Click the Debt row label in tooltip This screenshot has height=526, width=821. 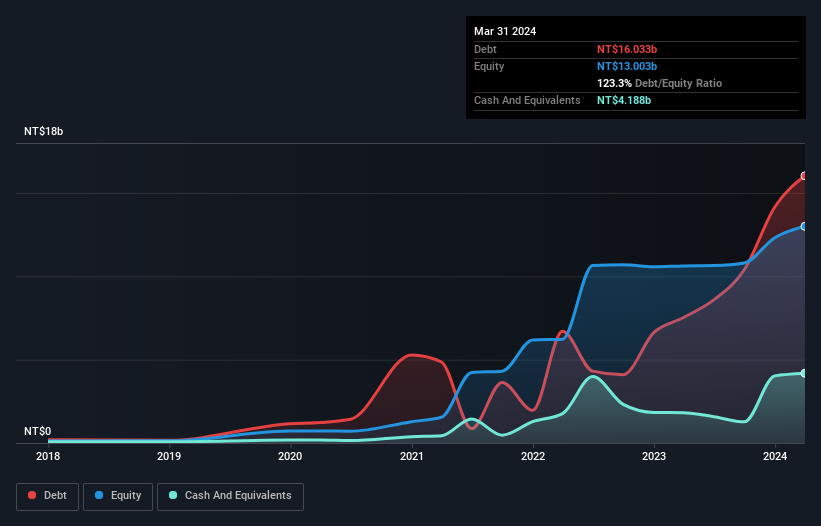pos(485,49)
